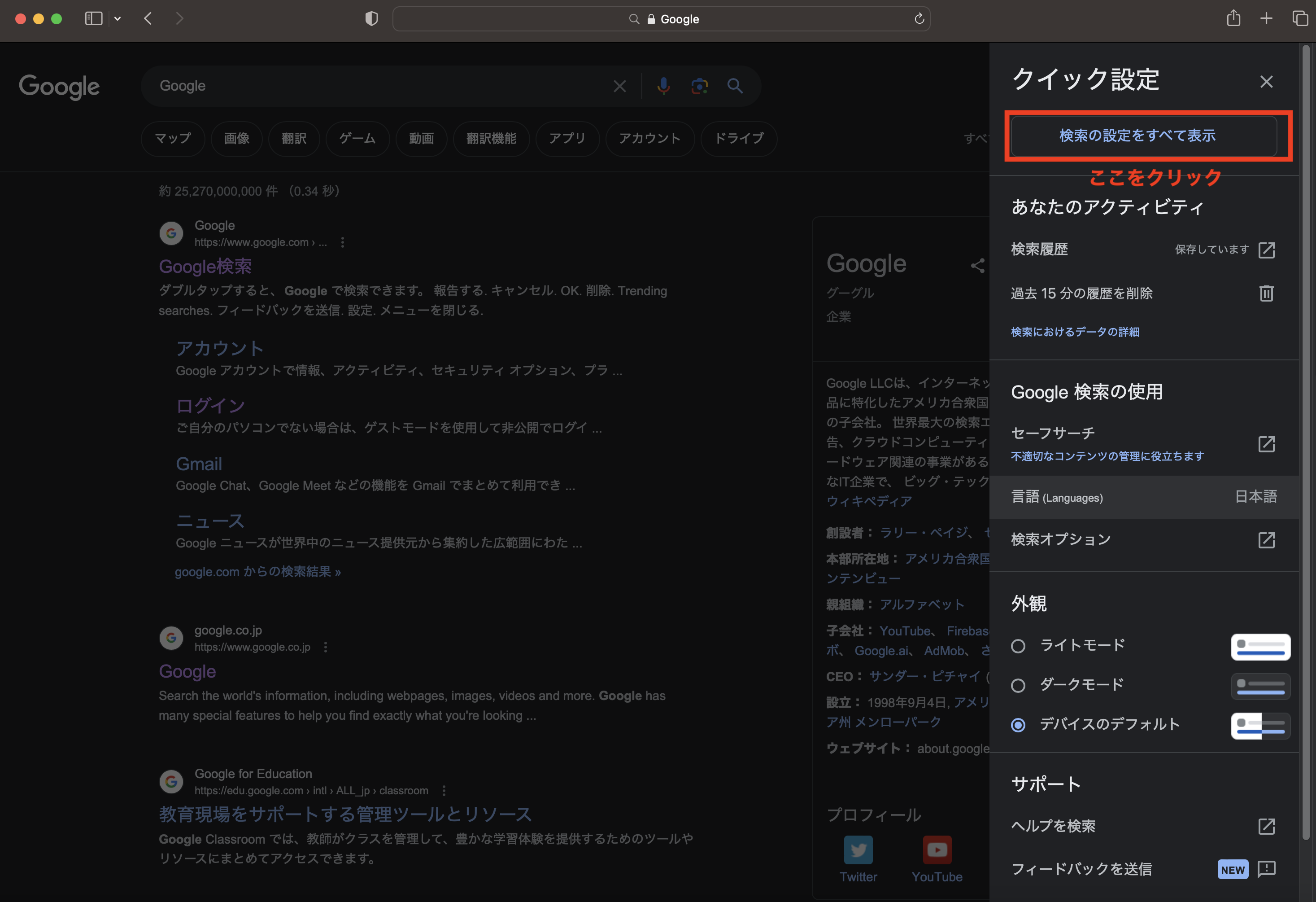Screen dimensions: 1316x902
Task: Open more options for Google for Education result
Action: 444,790
